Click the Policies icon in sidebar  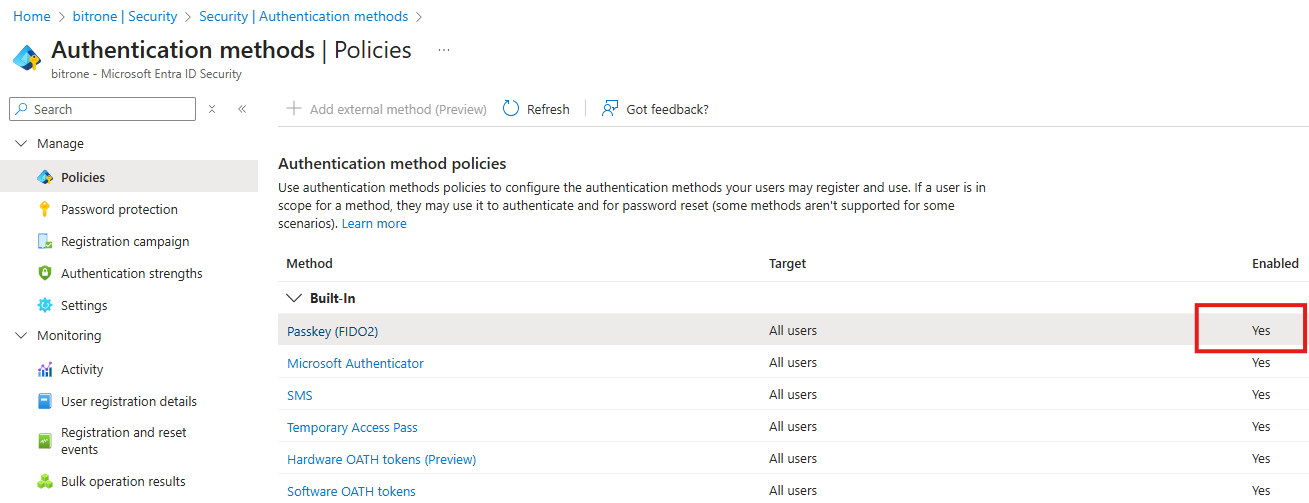pos(44,177)
